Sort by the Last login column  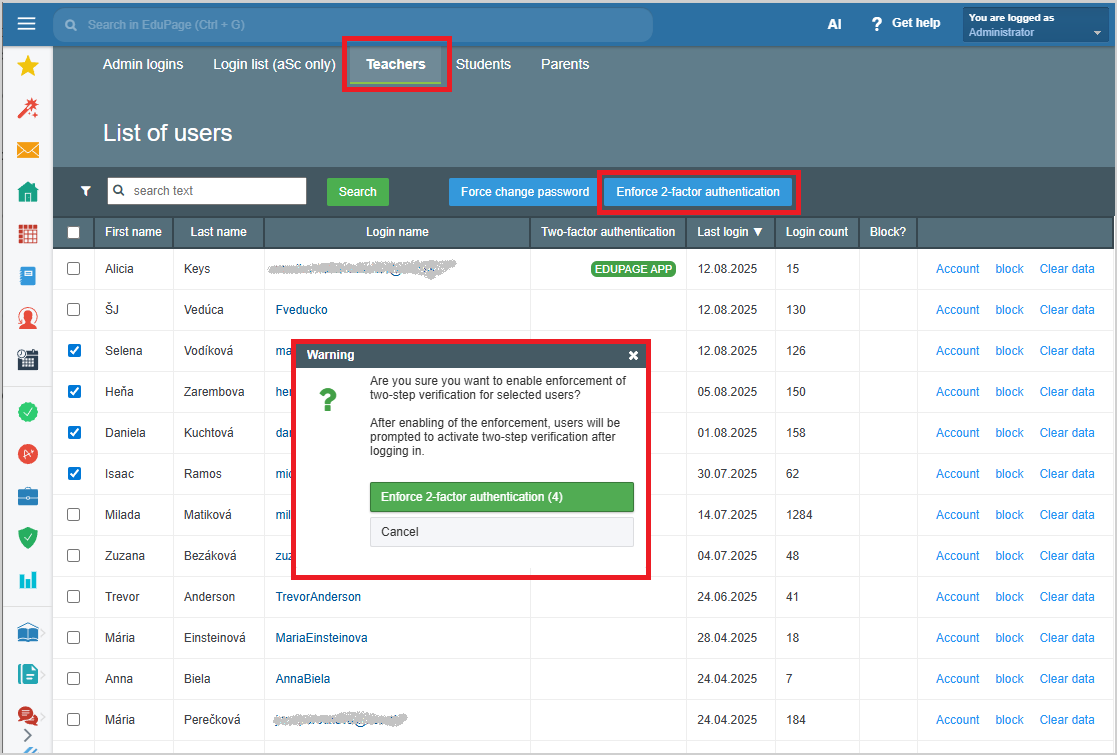[729, 232]
